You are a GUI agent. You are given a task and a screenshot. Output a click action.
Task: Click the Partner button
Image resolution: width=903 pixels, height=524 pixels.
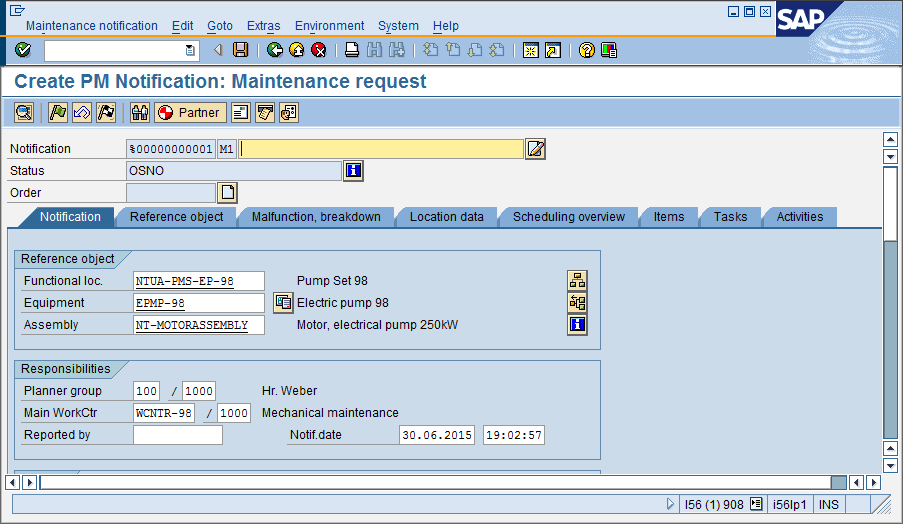point(190,112)
